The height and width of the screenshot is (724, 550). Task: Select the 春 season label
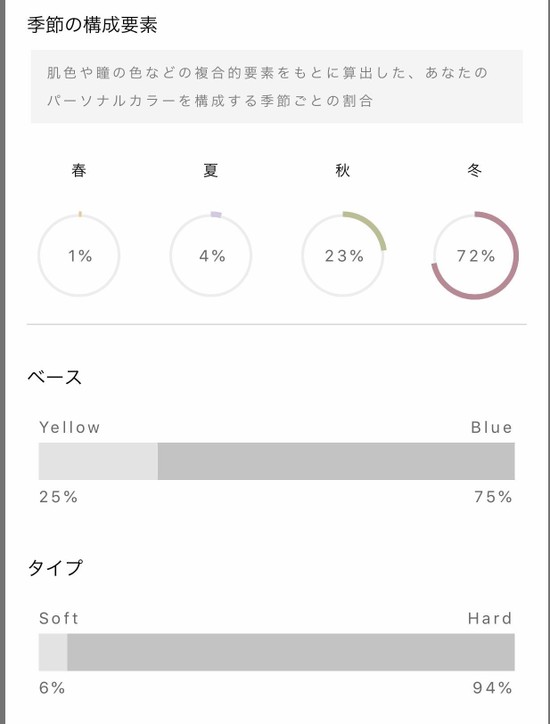pyautogui.click(x=79, y=170)
